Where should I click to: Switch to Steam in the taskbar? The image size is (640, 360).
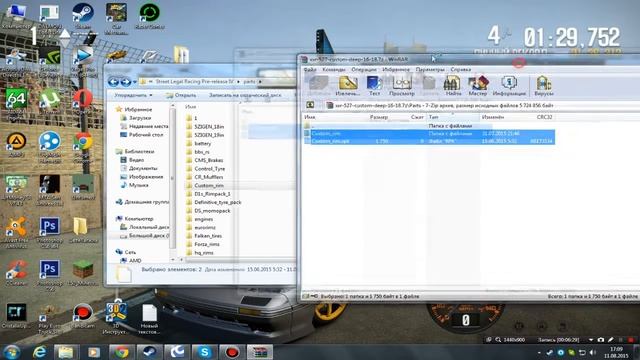[149, 352]
